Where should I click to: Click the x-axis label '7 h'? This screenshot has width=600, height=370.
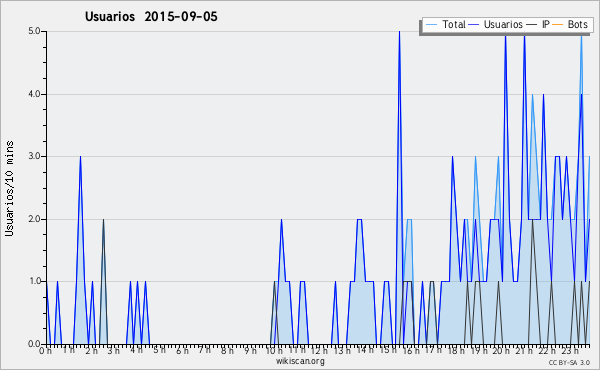[204, 350]
